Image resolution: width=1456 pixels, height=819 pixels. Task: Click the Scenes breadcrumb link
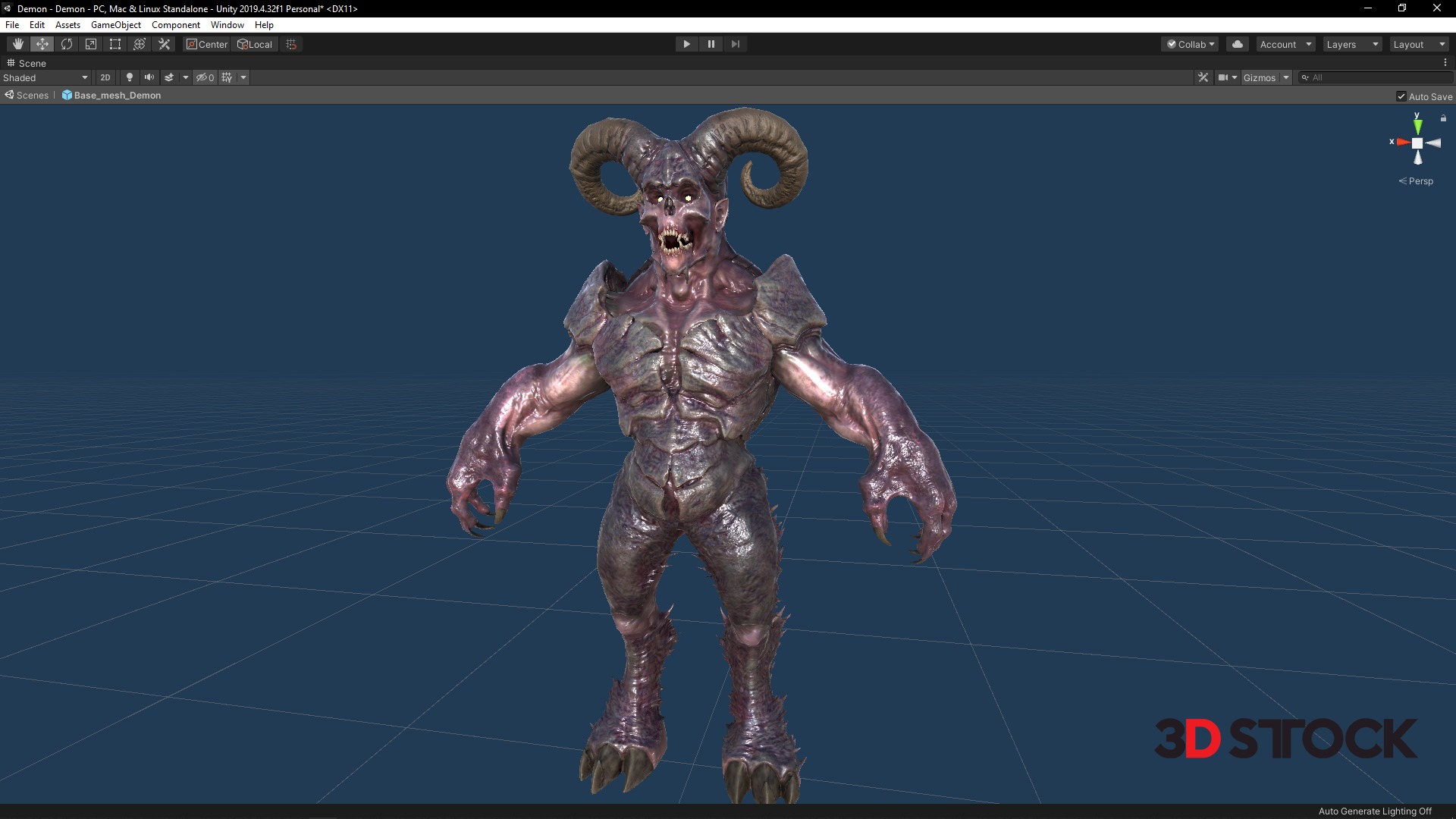coord(32,96)
